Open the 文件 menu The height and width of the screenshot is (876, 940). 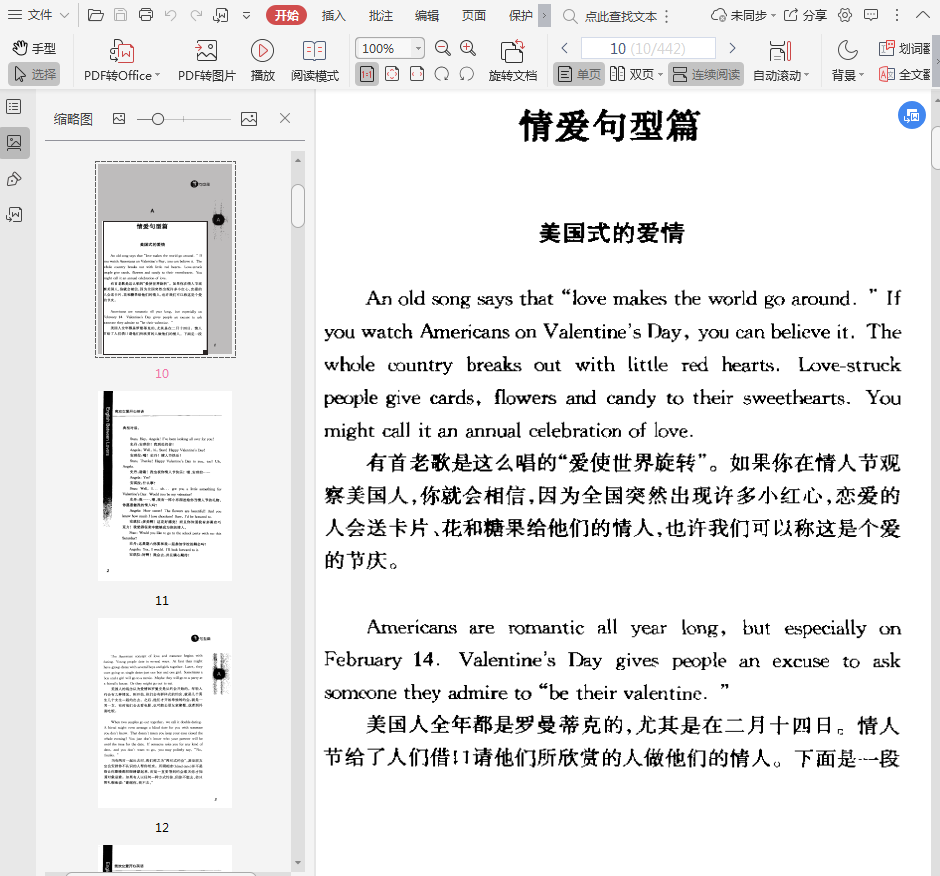coord(38,15)
